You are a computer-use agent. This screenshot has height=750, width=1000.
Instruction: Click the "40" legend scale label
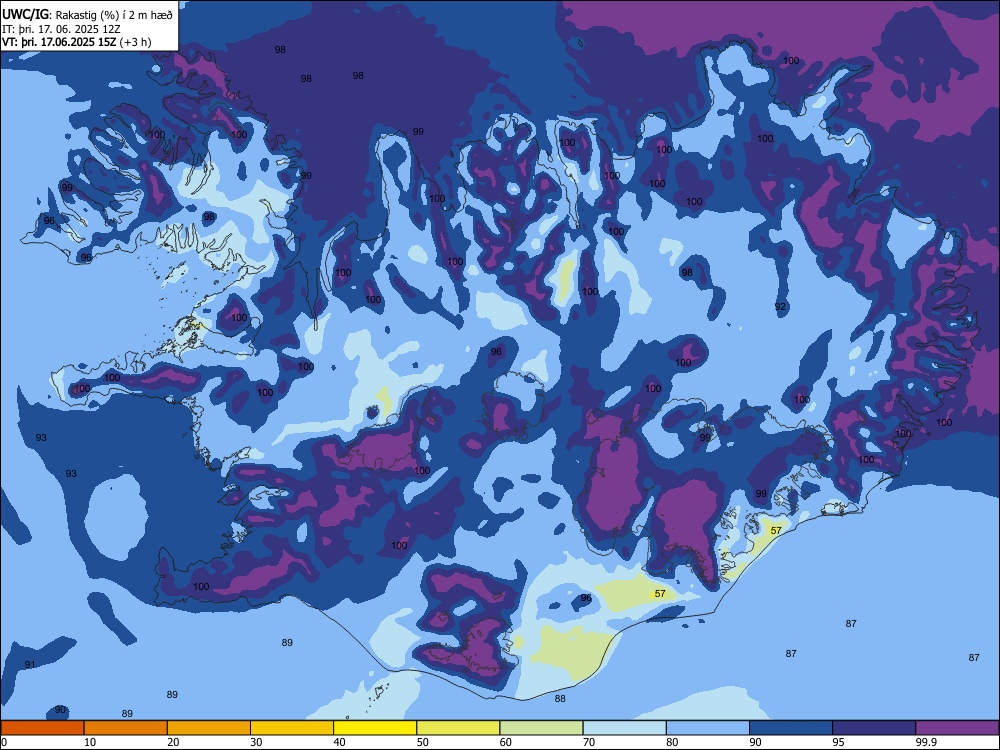point(340,742)
